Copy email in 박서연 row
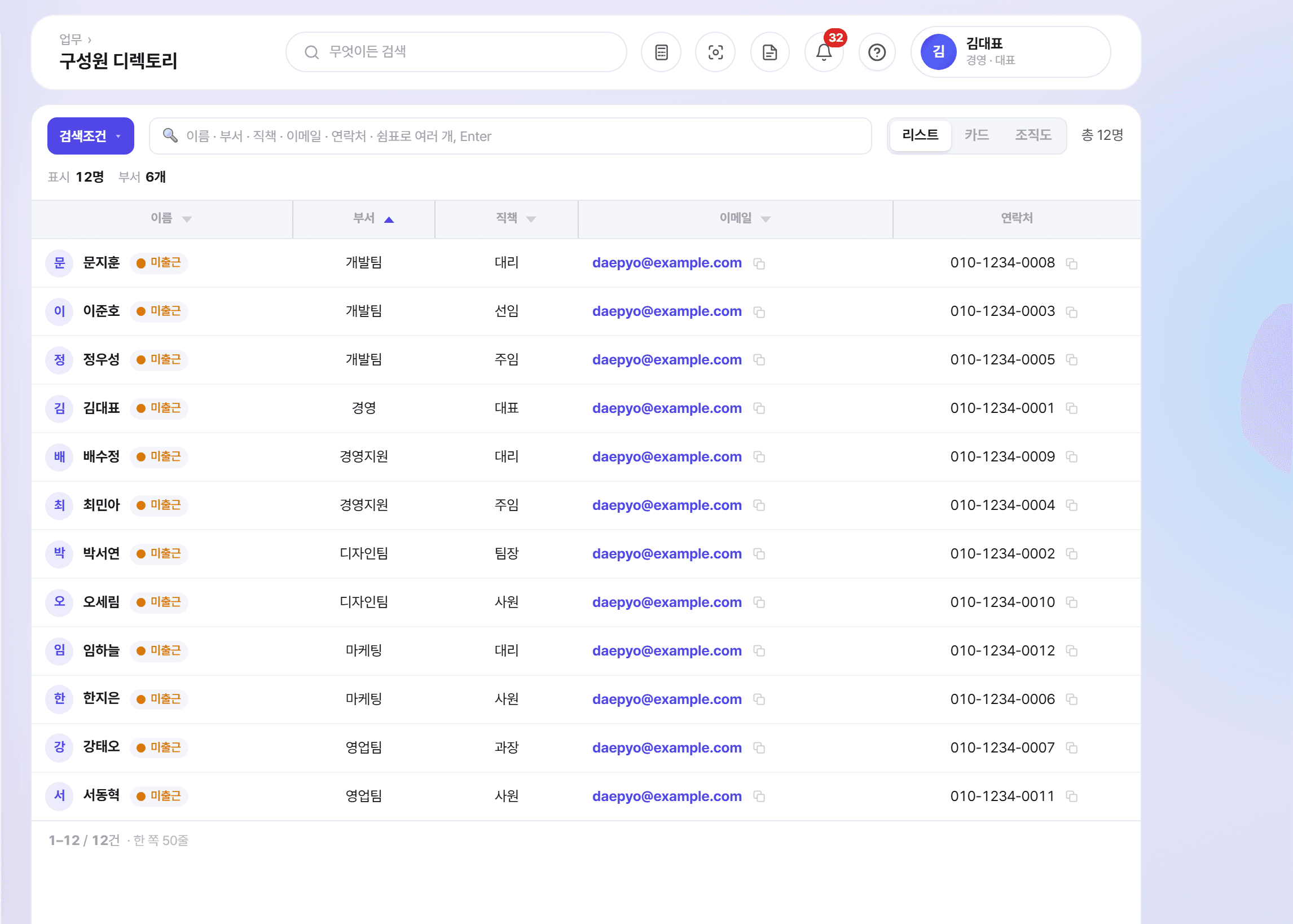The image size is (1293, 924). pyautogui.click(x=759, y=554)
